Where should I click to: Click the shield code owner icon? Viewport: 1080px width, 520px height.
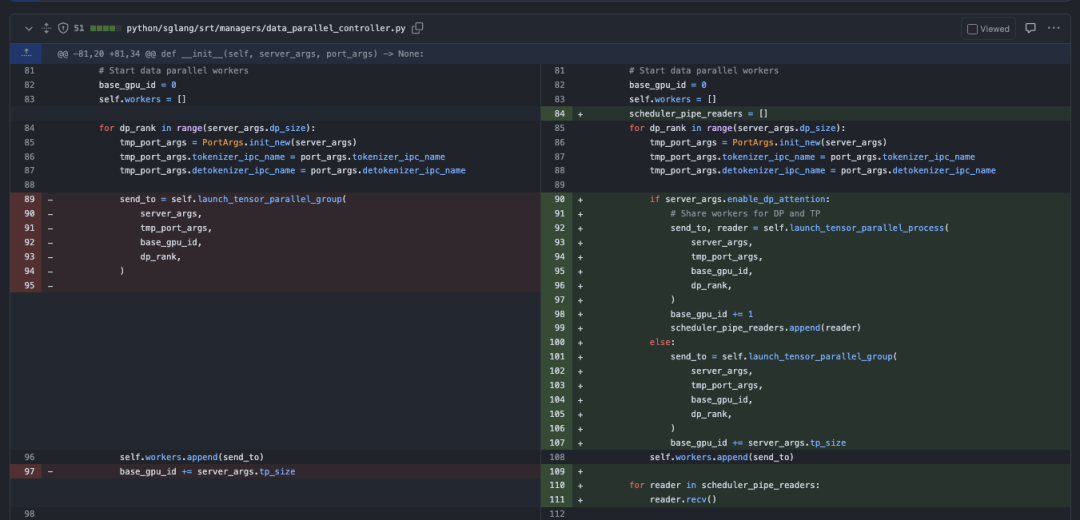[63, 28]
